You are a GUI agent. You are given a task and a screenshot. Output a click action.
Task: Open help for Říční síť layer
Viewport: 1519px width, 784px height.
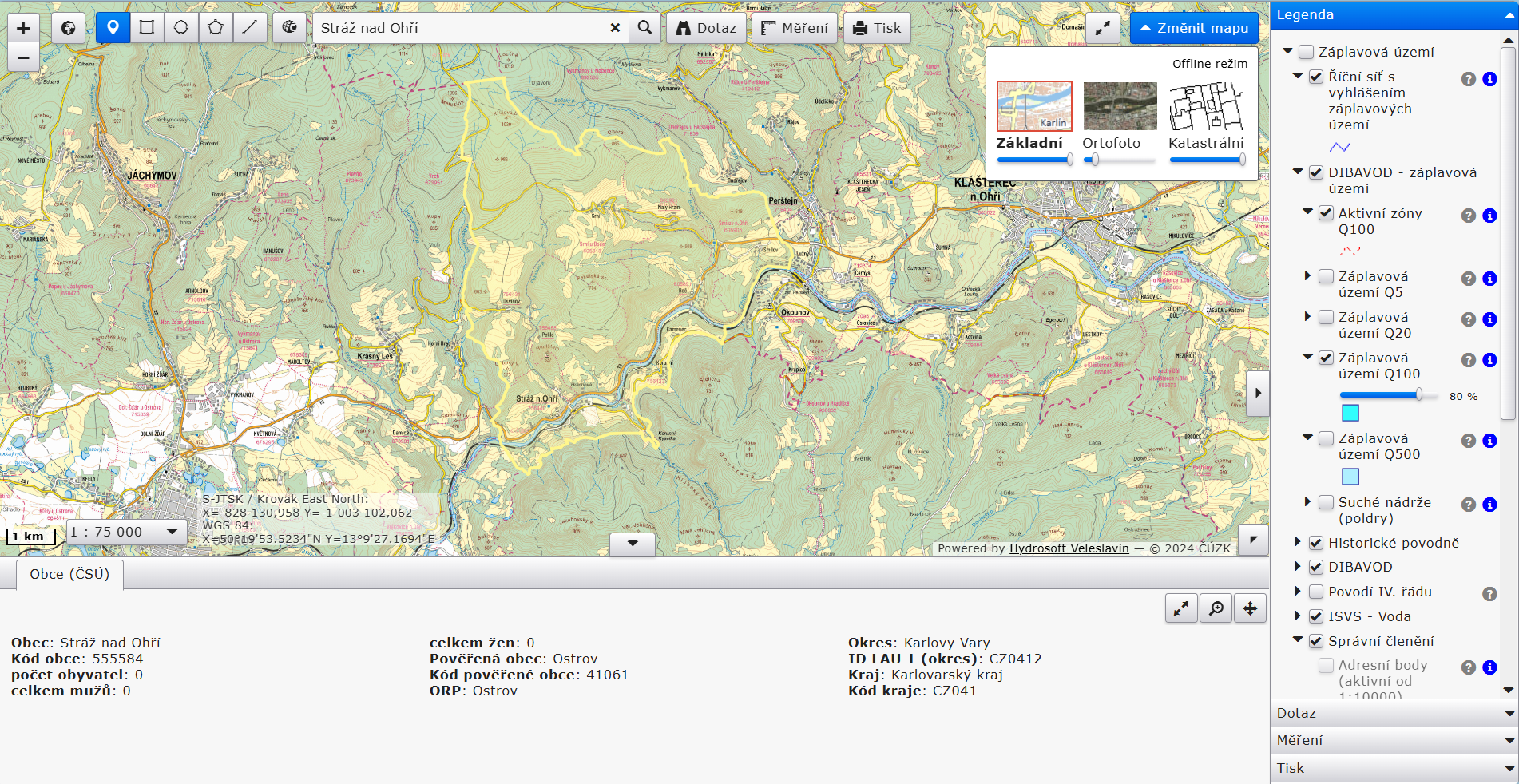click(x=1469, y=79)
